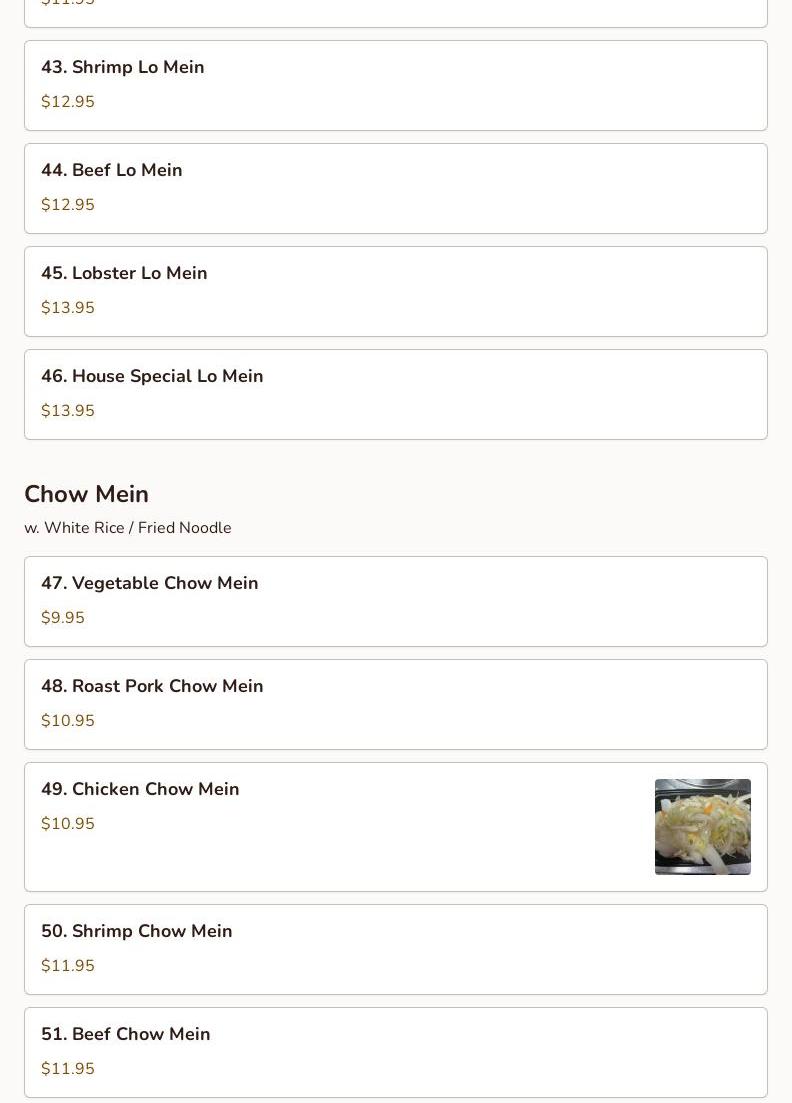Click the $9.95 Vegetable Chow Mein price

tap(63, 618)
